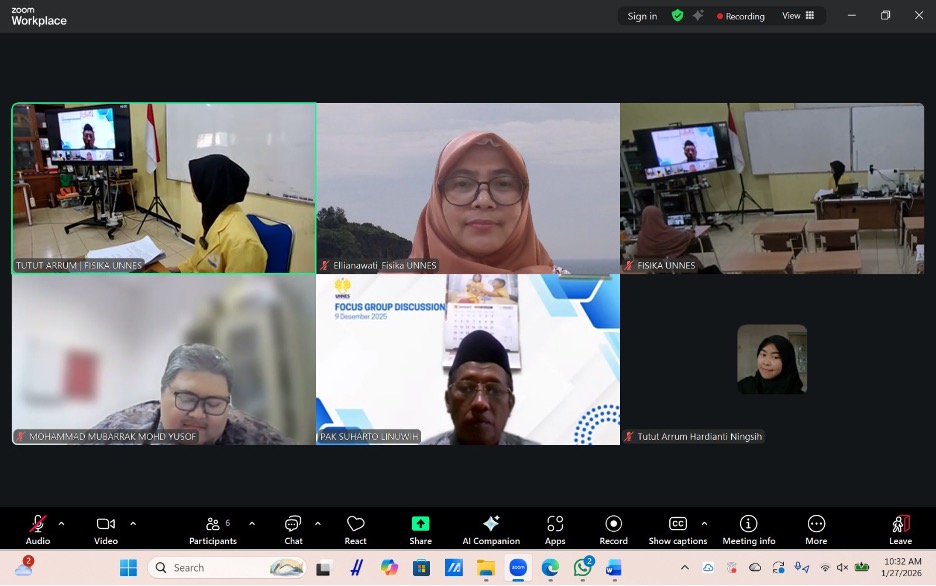The image size is (936, 586).
Task: Open the View layout menu at top
Action: [x=798, y=16]
